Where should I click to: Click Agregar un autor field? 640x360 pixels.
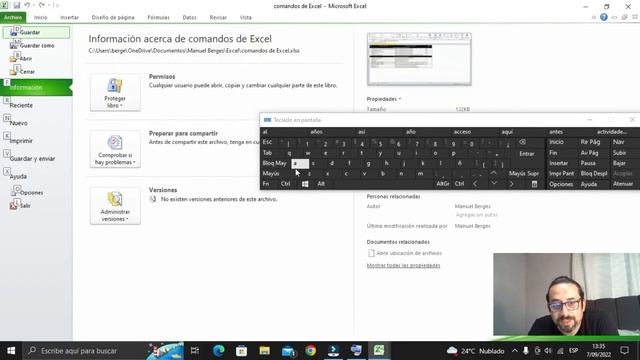[x=476, y=215]
